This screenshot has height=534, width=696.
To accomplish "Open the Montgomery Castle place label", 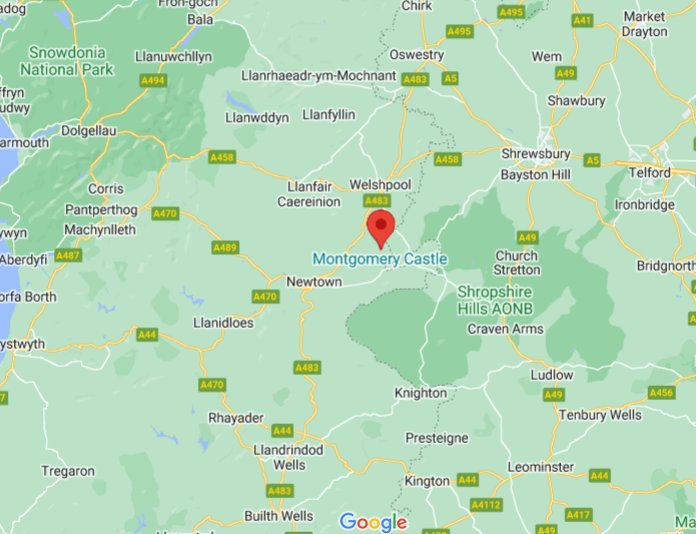I will [380, 259].
